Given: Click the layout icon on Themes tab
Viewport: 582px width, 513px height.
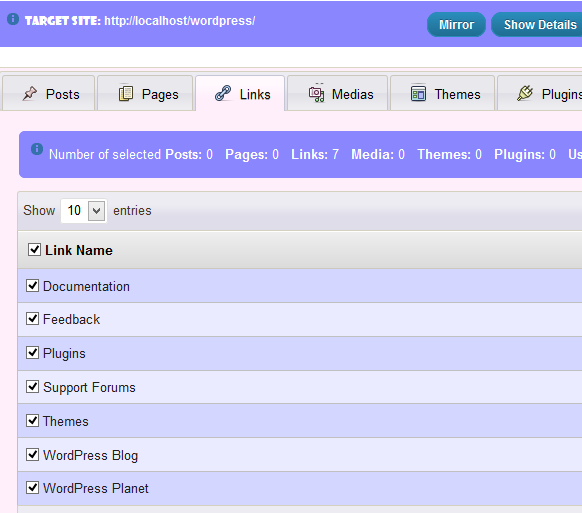Looking at the screenshot, I should 418,94.
